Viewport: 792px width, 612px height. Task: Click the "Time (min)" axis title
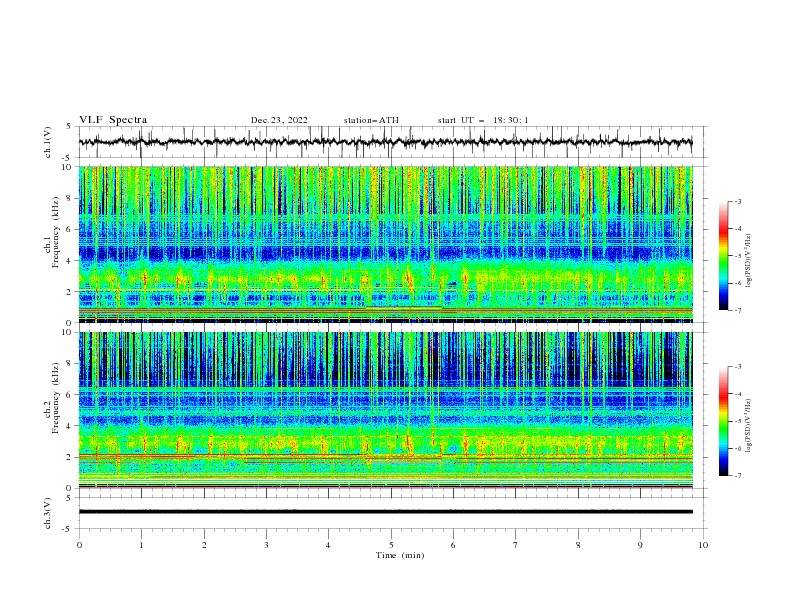click(400, 555)
